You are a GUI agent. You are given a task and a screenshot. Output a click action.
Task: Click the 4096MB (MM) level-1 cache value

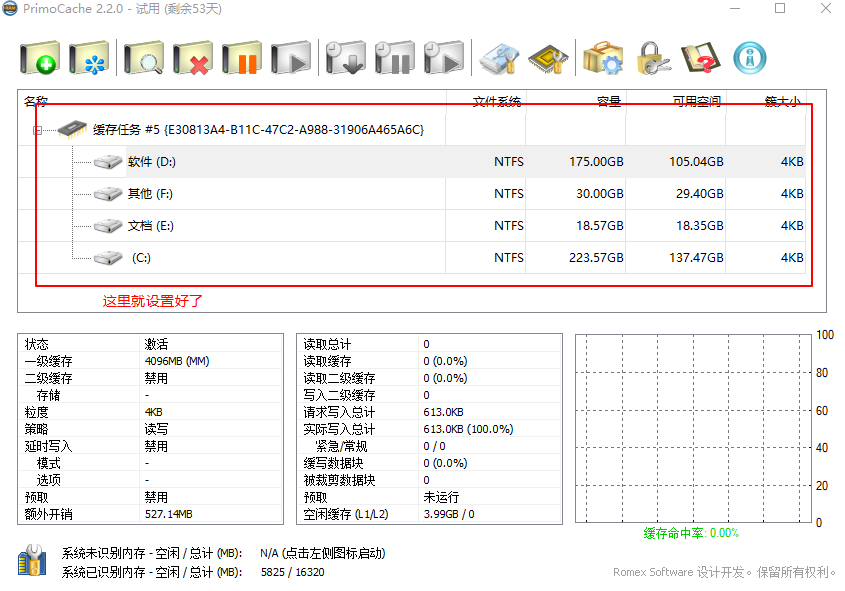(x=177, y=361)
